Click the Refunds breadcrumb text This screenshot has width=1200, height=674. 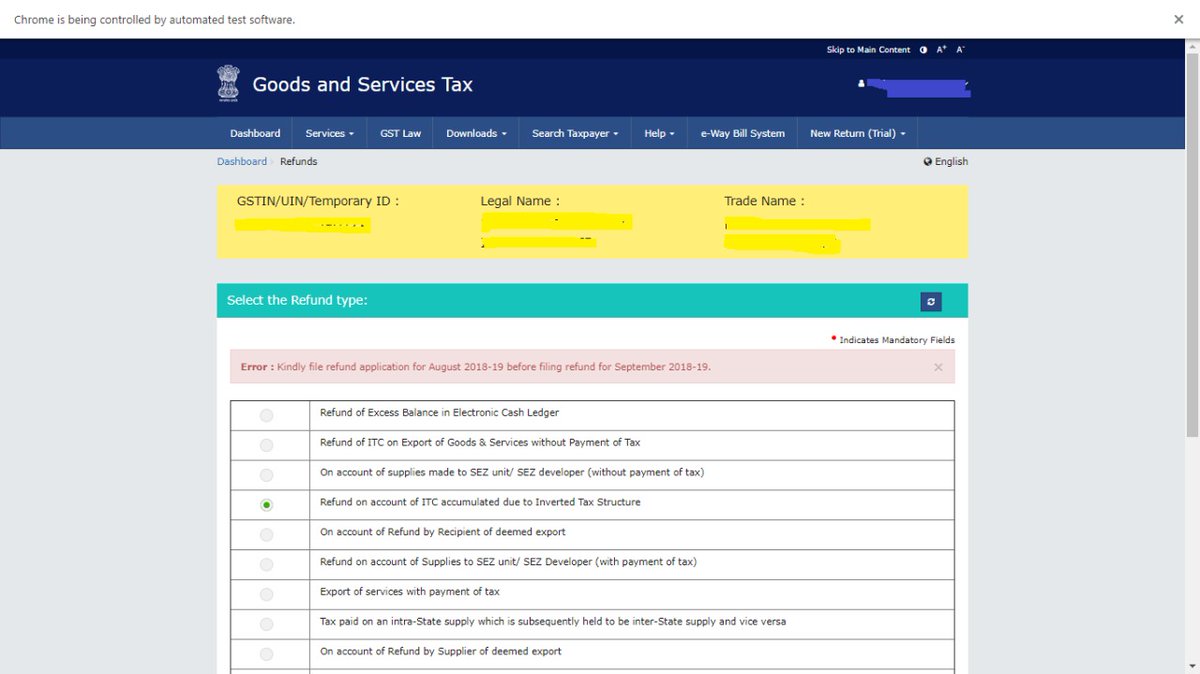pyautogui.click(x=298, y=161)
